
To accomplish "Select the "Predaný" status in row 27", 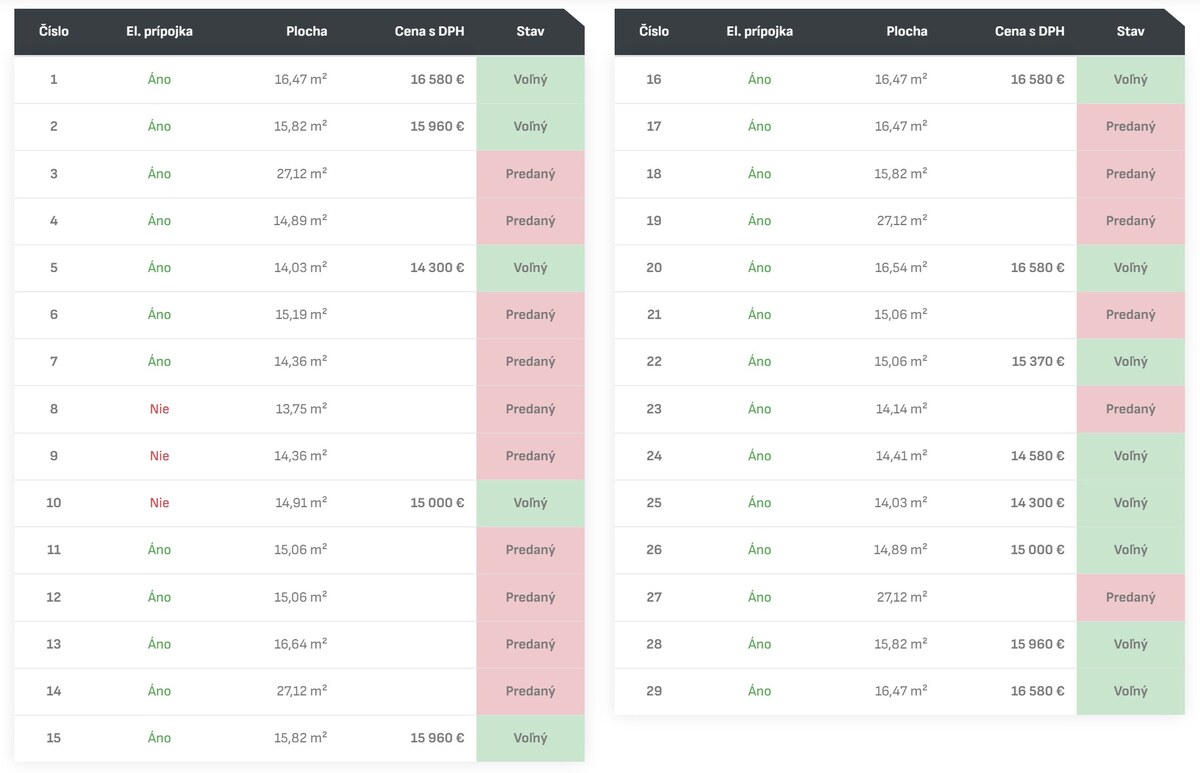I will tap(1130, 597).
